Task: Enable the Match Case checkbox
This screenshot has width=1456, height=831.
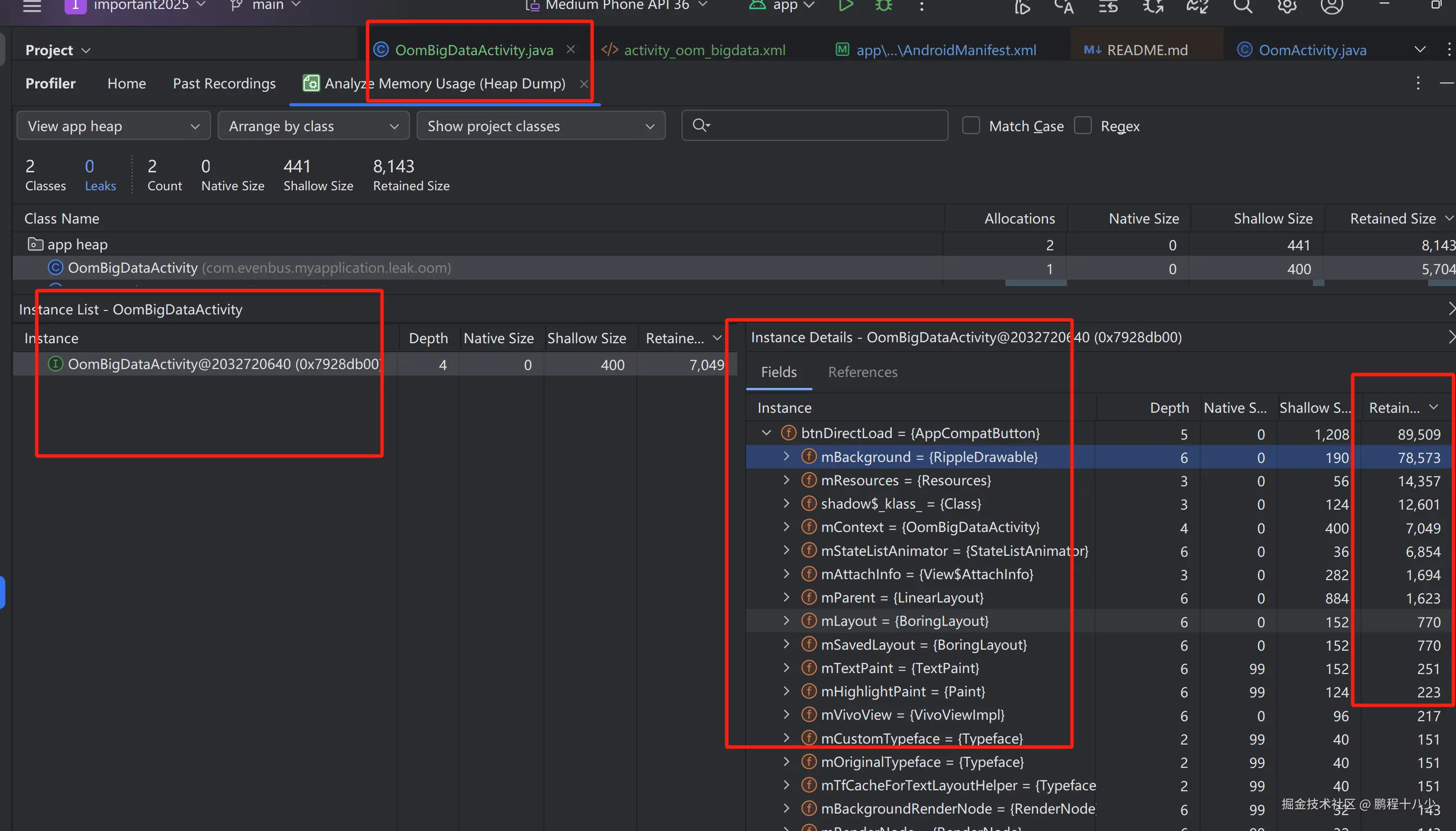Action: coord(971,126)
